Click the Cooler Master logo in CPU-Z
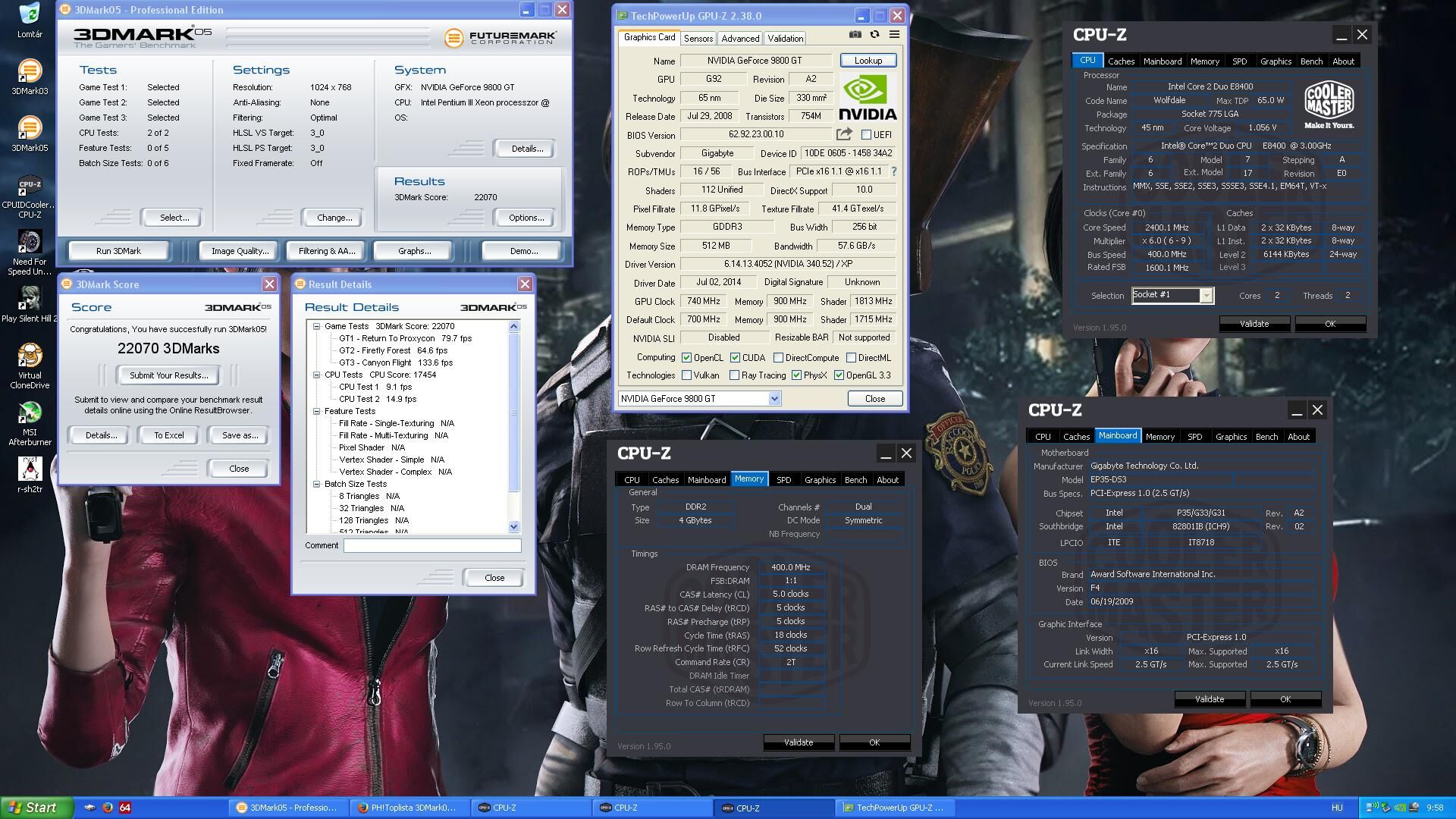The height and width of the screenshot is (819, 1456). tap(1329, 105)
